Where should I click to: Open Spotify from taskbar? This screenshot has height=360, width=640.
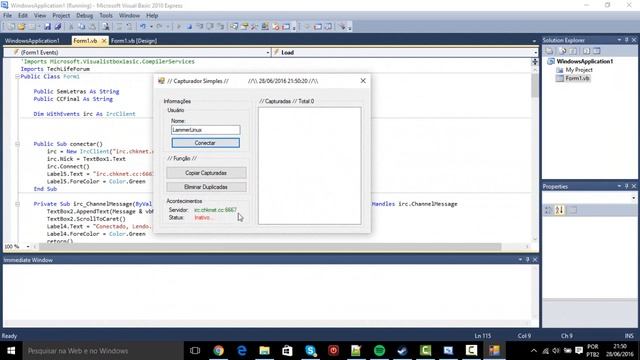380,350
